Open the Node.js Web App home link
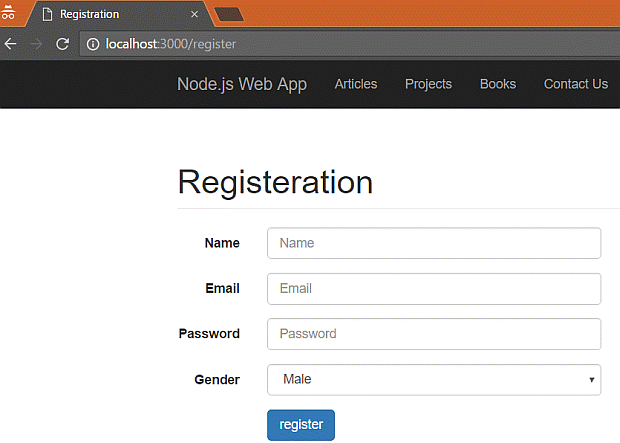The image size is (620, 443). [x=242, y=84]
